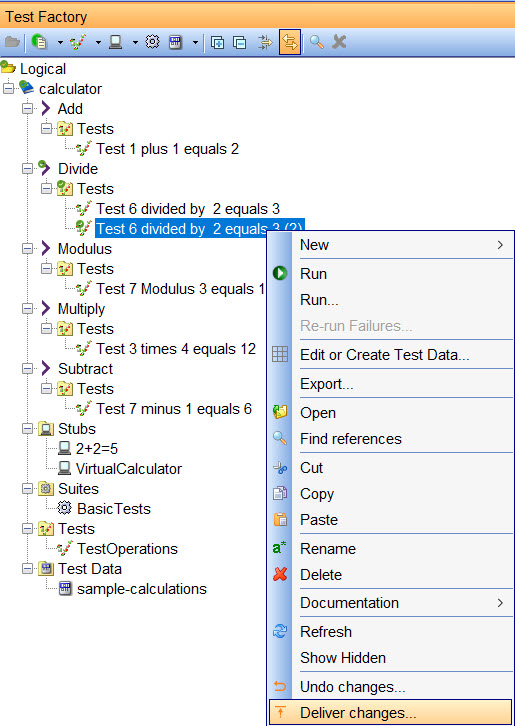Click the new test checkmark toolbar icon
Viewport: 515px width, 726px height.
tap(77, 42)
